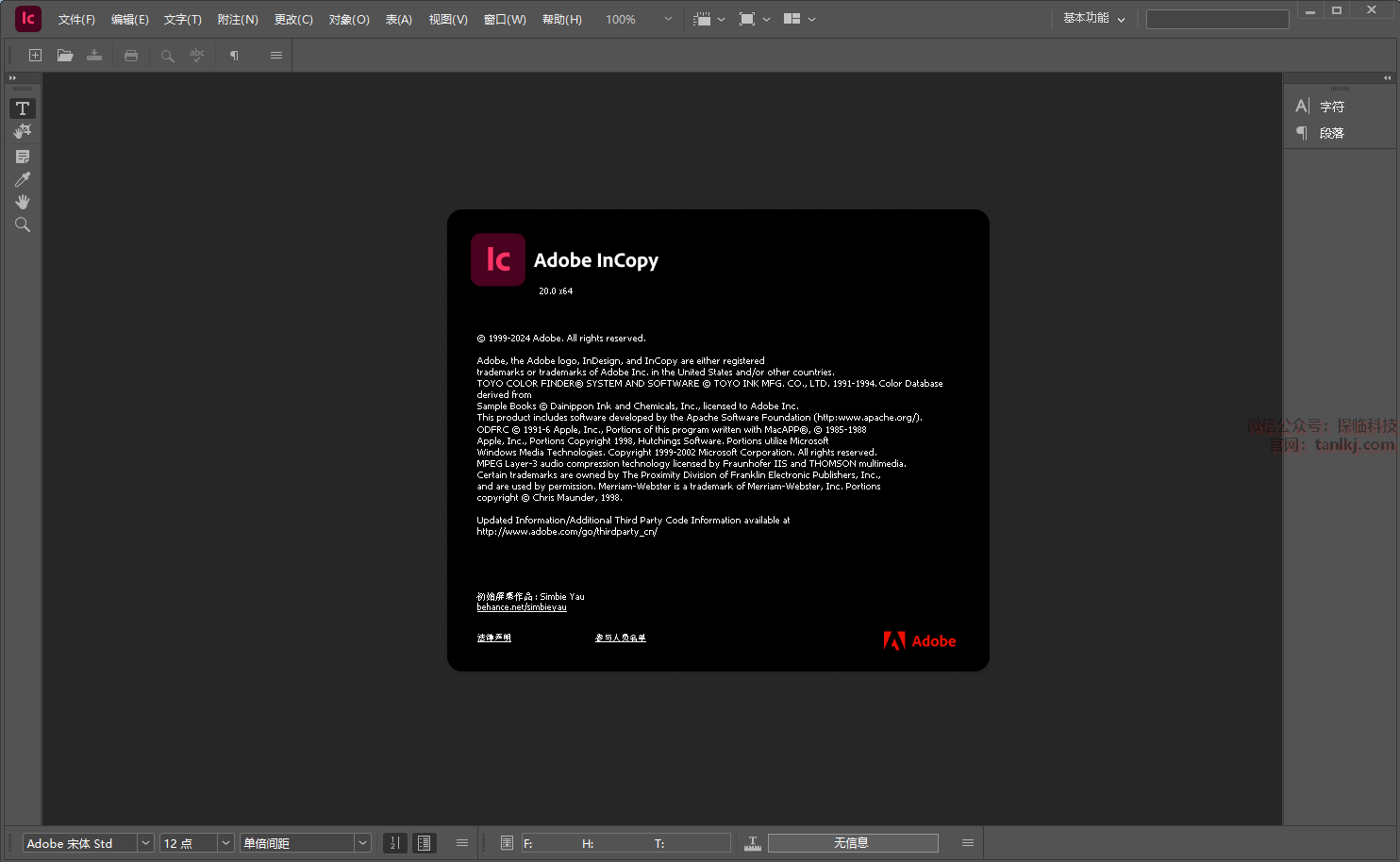The image size is (1400, 862).
Task: Expand the 12 点 font size dropdown
Action: [x=225, y=843]
